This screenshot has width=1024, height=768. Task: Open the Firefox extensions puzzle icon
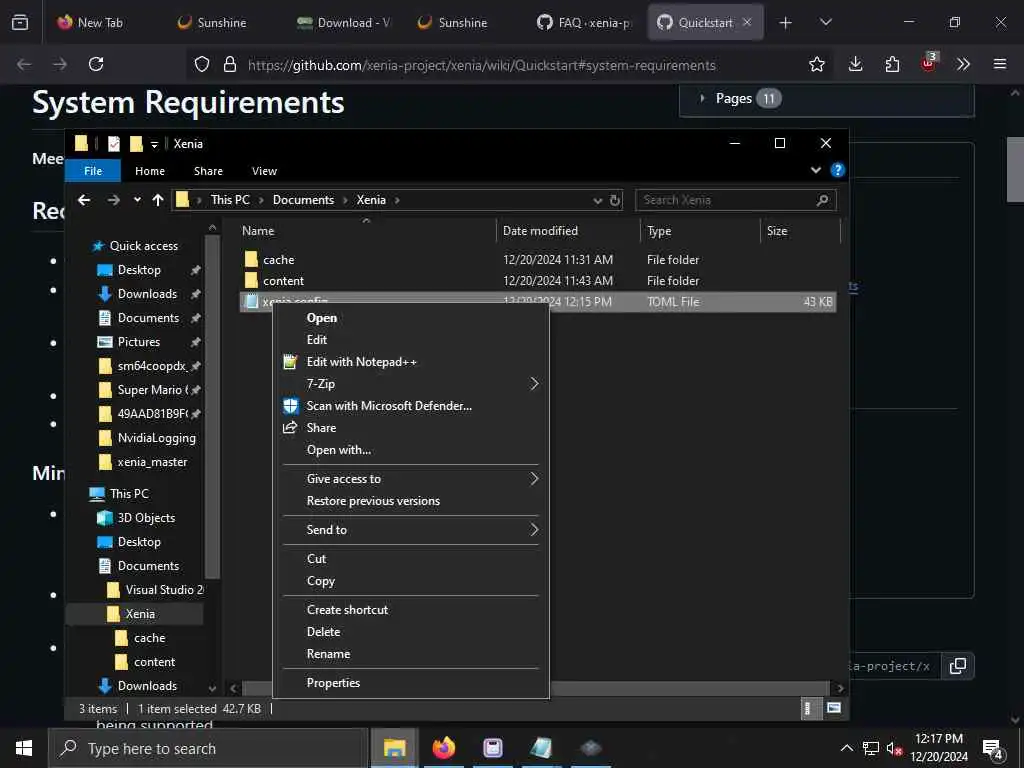892,64
